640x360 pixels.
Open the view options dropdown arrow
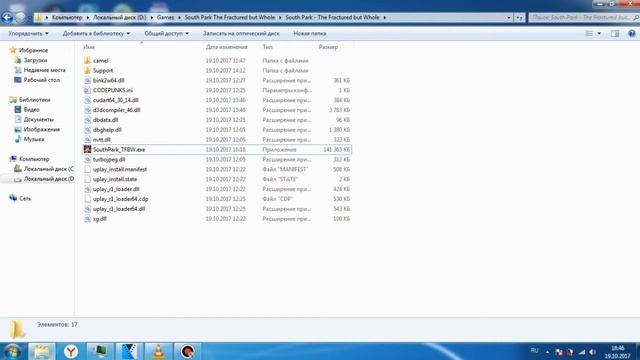(599, 33)
